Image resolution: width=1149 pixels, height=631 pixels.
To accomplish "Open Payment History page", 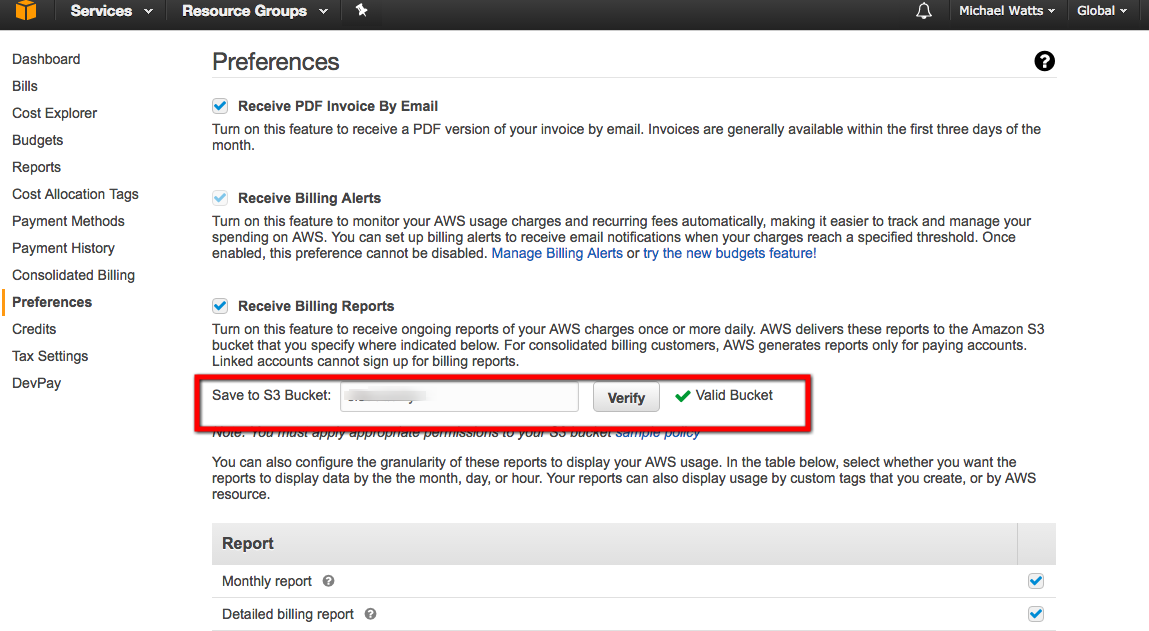I will click(x=63, y=248).
